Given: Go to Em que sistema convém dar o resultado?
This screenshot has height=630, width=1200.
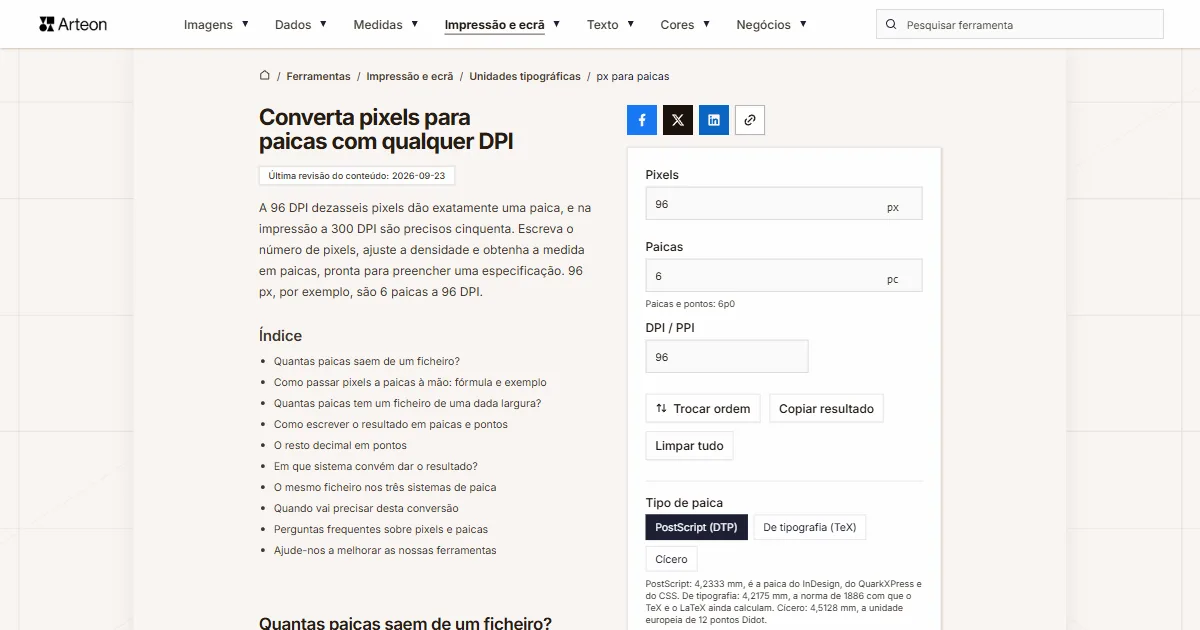Looking at the screenshot, I should pos(376,466).
